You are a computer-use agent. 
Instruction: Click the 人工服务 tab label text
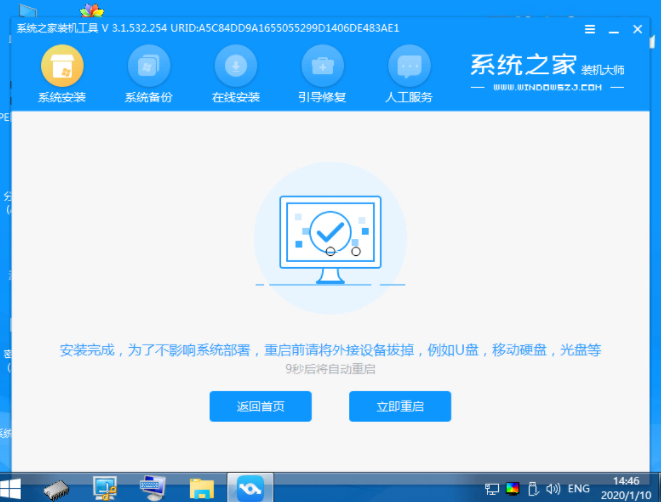(409, 97)
